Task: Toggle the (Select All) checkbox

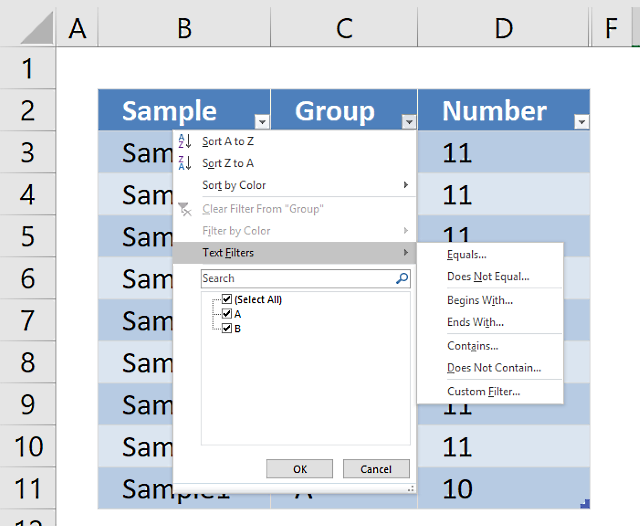Action: coord(227,300)
